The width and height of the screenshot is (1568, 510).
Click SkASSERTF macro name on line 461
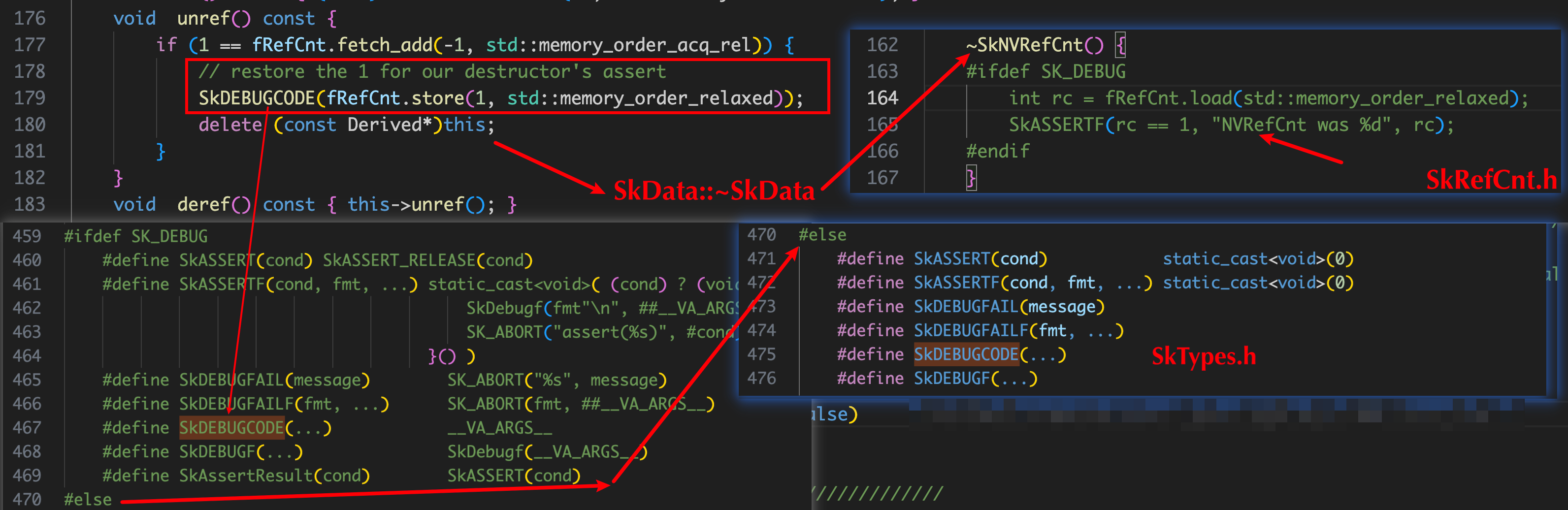pyautogui.click(x=222, y=284)
